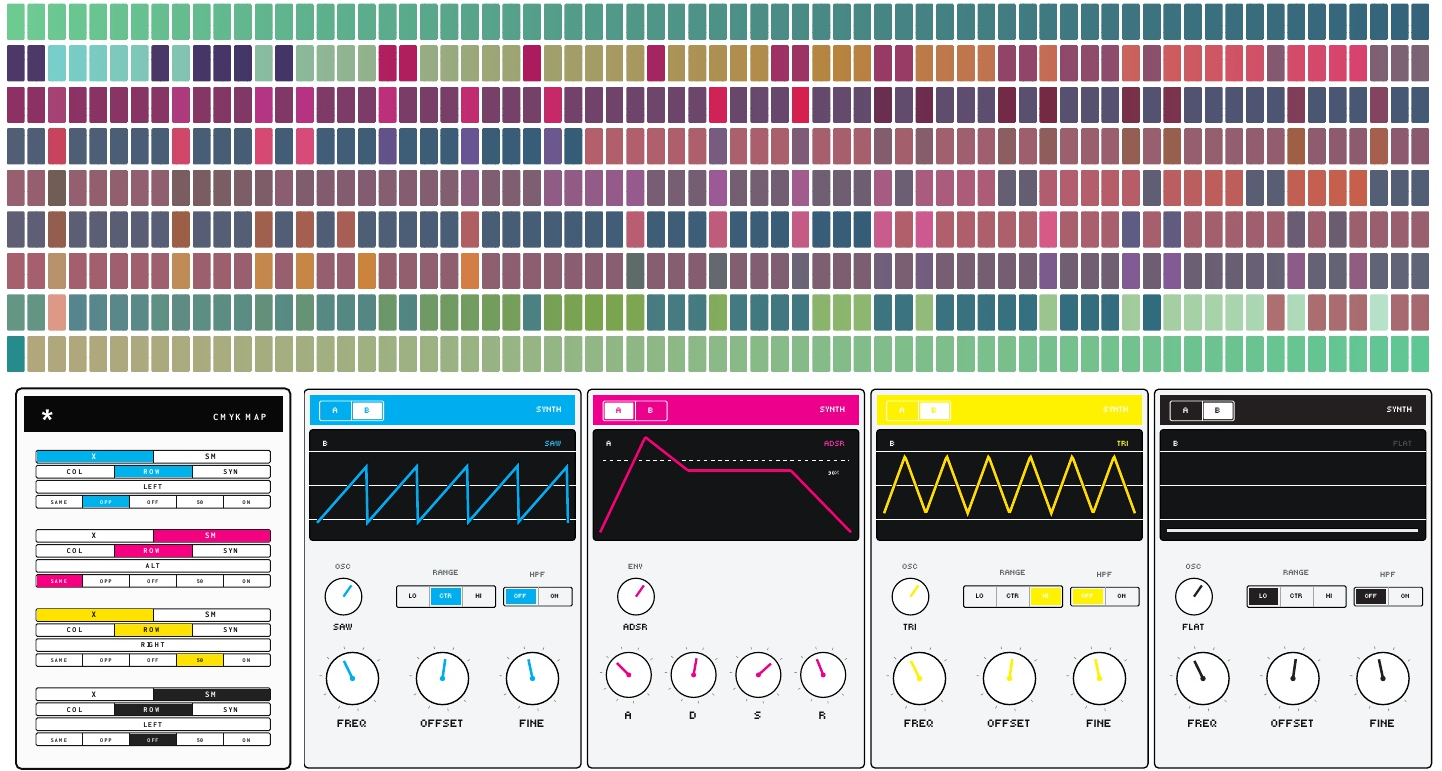Adjust the magenta Attack (A) knob
The height and width of the screenshot is (771, 1442).
coord(628,675)
